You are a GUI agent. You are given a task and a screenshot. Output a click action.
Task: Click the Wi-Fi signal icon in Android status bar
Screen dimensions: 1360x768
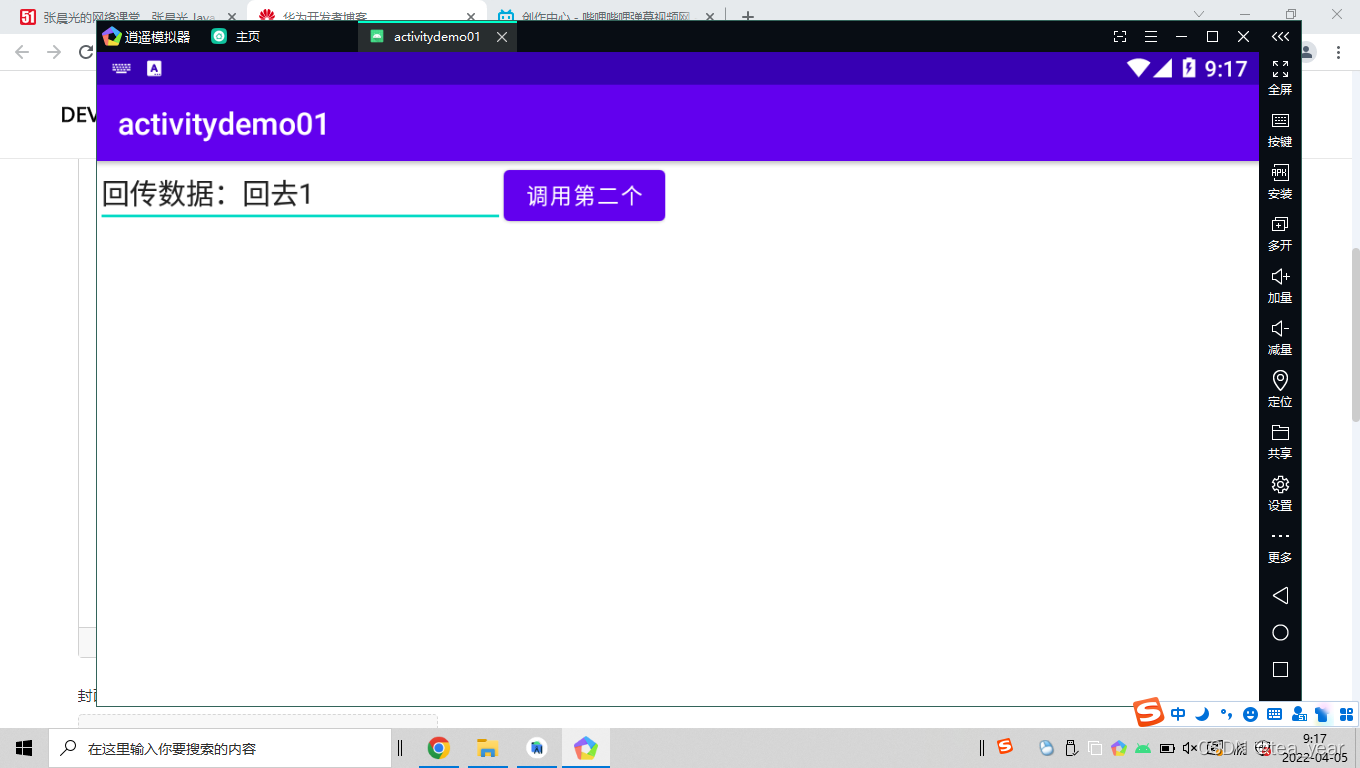point(1138,68)
